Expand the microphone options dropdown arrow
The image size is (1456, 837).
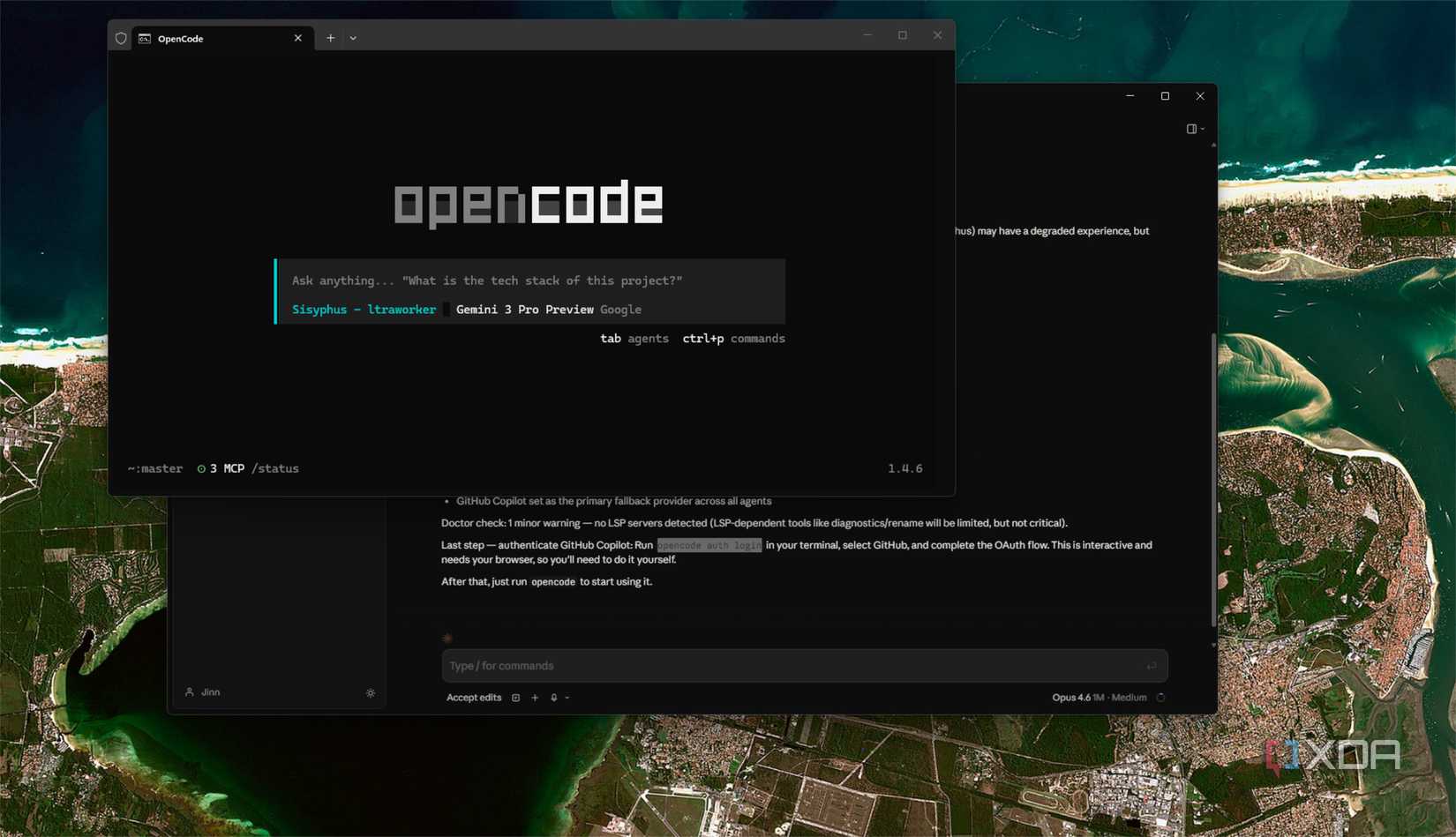[567, 698]
